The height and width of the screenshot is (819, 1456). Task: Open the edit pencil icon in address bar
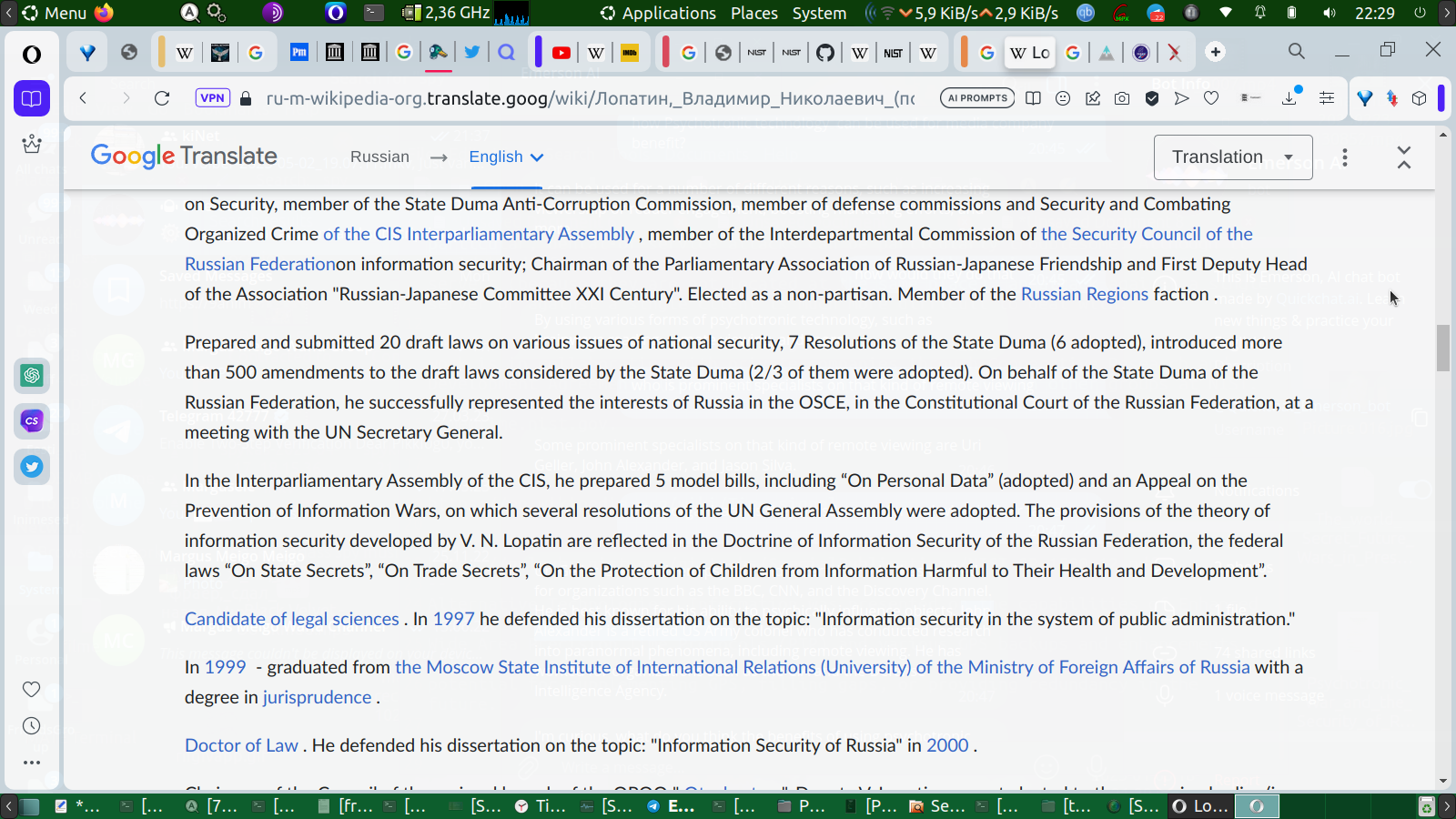tap(1093, 98)
